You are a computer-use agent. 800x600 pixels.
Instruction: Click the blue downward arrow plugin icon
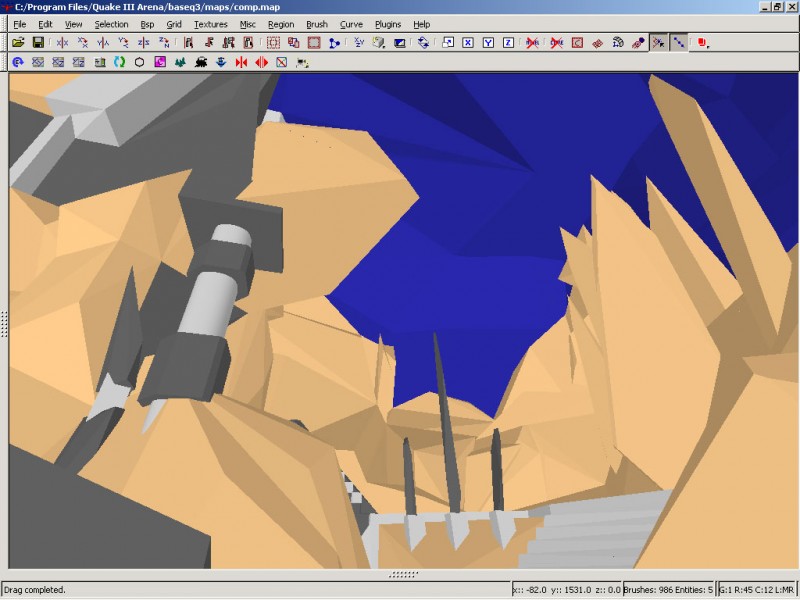221,62
